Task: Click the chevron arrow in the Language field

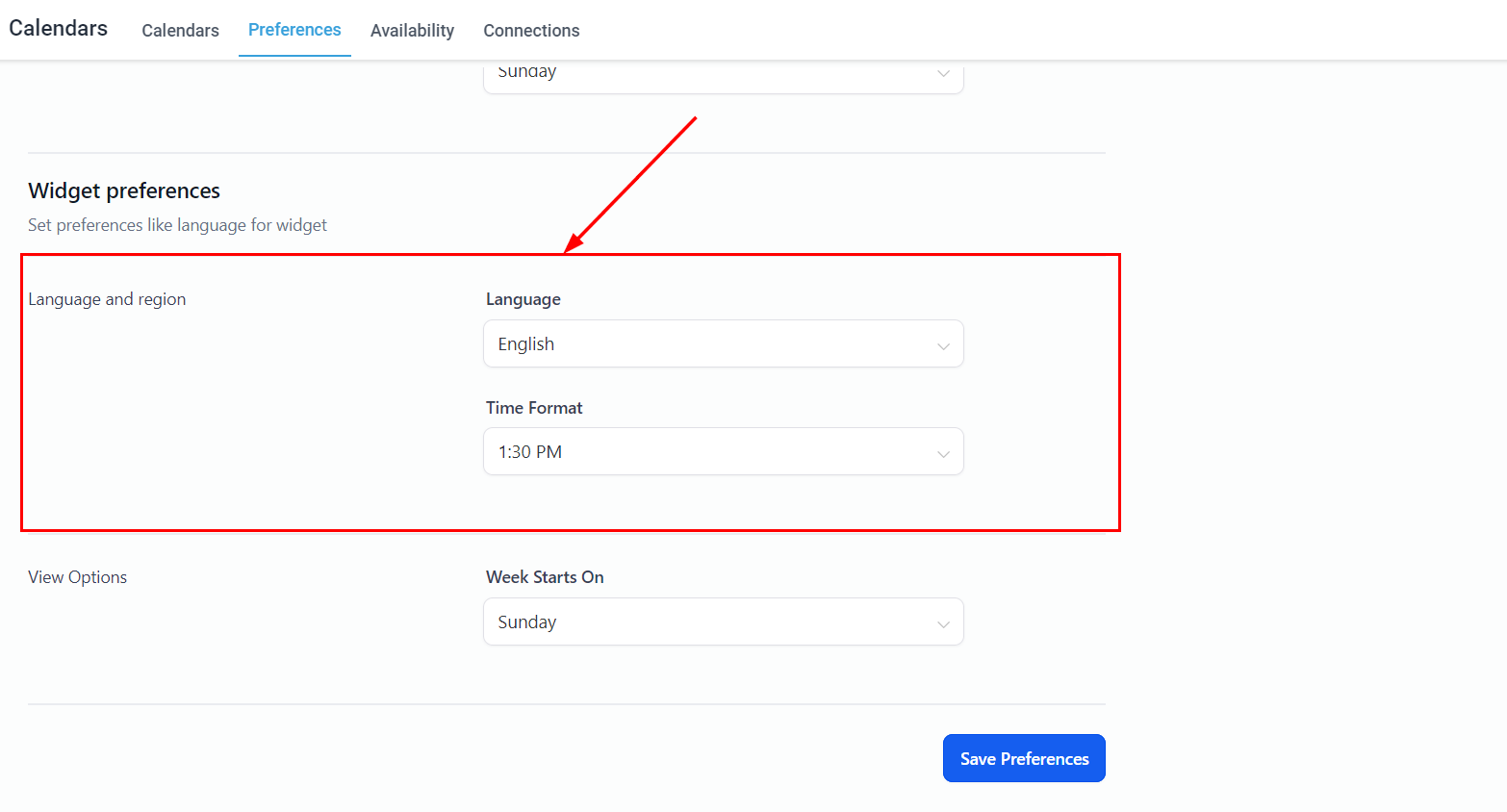Action: pyautogui.click(x=943, y=346)
